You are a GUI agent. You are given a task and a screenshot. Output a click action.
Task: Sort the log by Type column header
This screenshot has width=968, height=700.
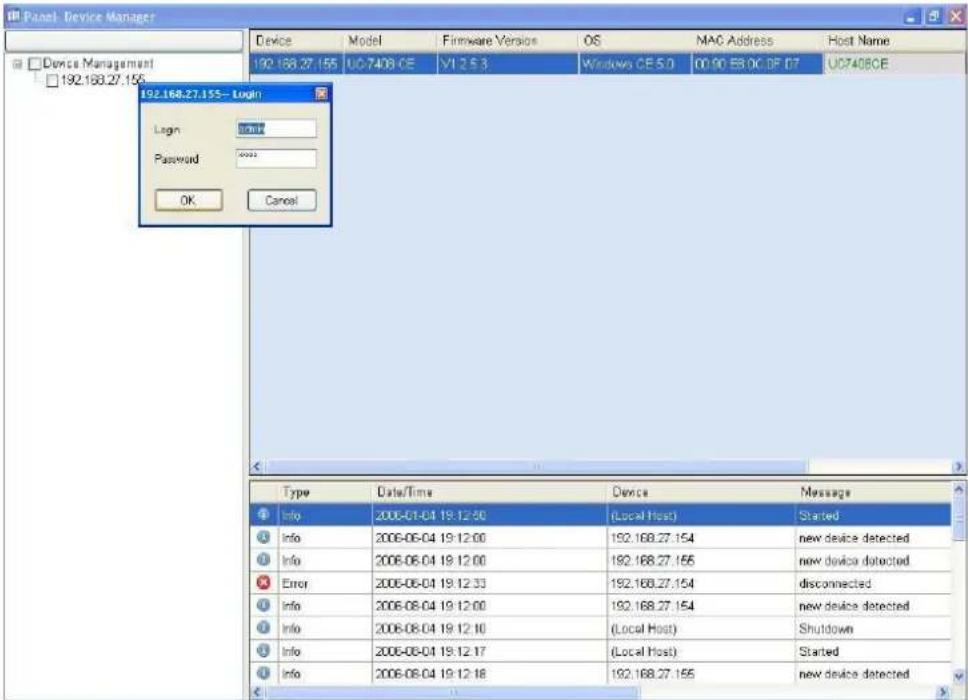(x=325, y=492)
